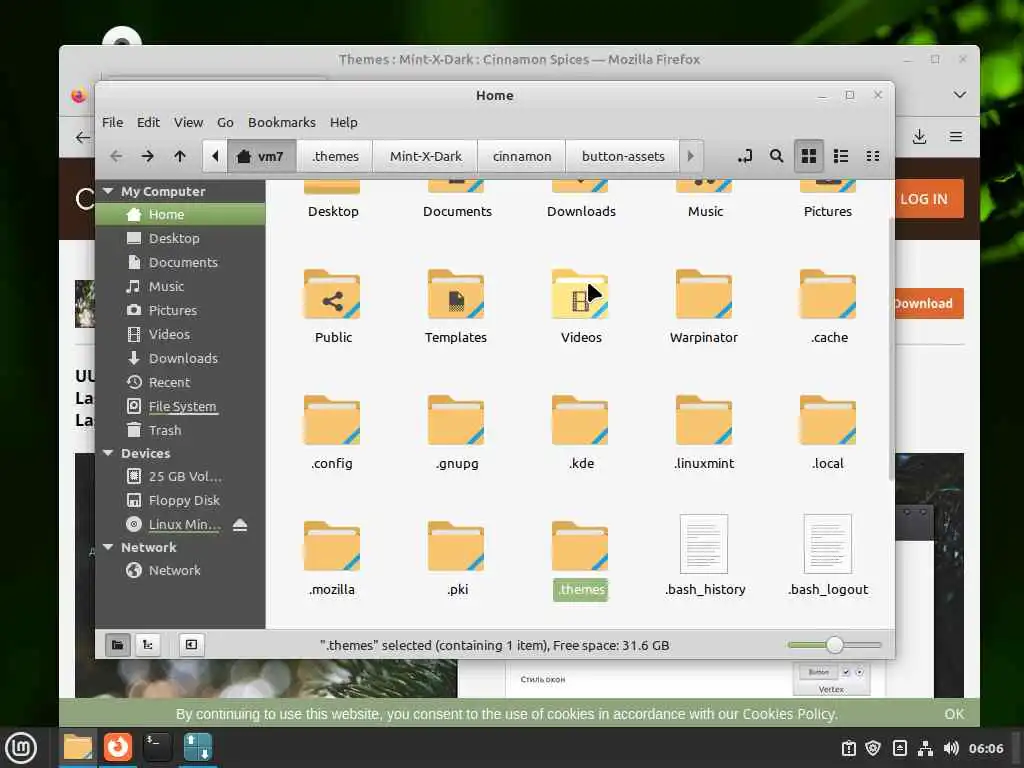This screenshot has width=1024, height=768.
Task: Open Videos in sidebar
Action: tap(180, 334)
